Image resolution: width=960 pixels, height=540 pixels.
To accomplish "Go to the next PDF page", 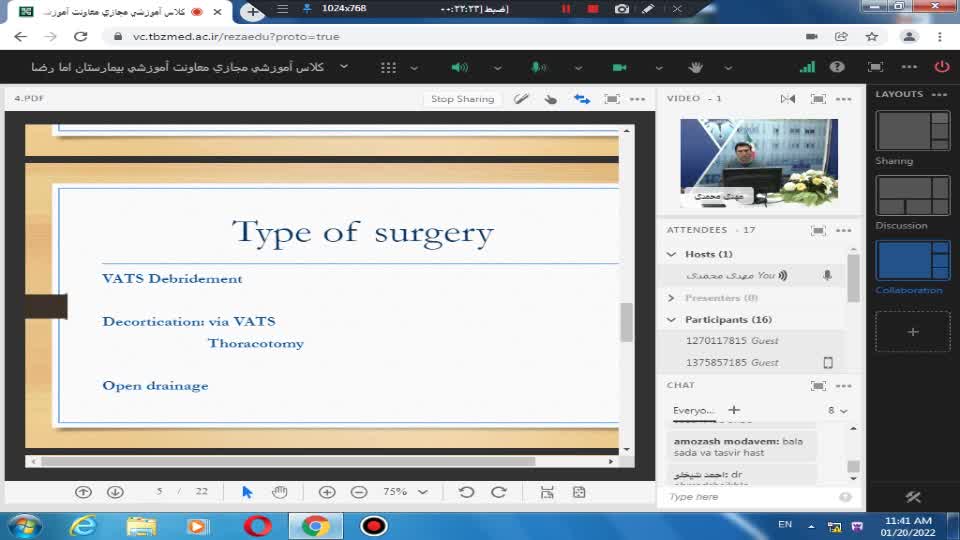I will tap(115, 492).
